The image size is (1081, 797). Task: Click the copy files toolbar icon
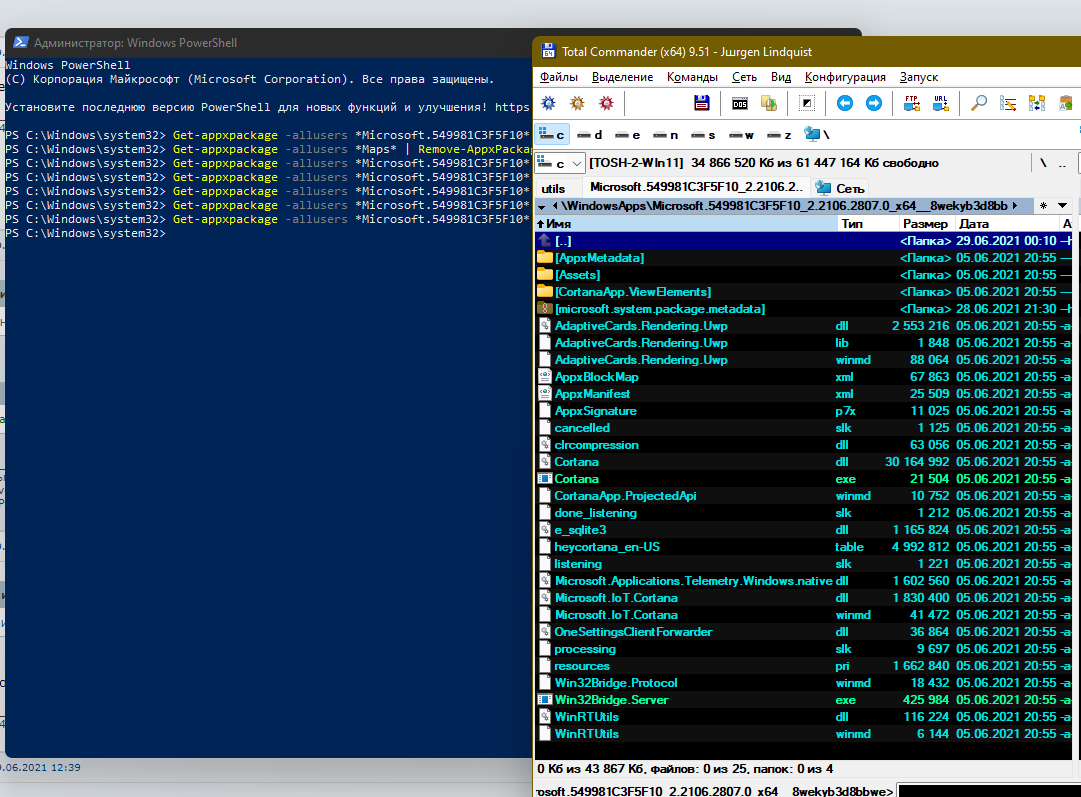tap(769, 103)
